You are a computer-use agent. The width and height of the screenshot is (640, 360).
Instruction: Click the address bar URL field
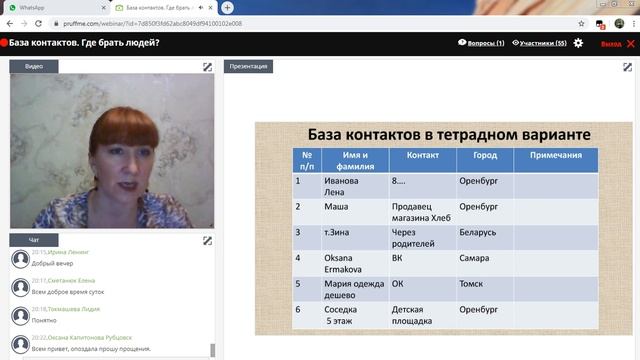point(310,24)
